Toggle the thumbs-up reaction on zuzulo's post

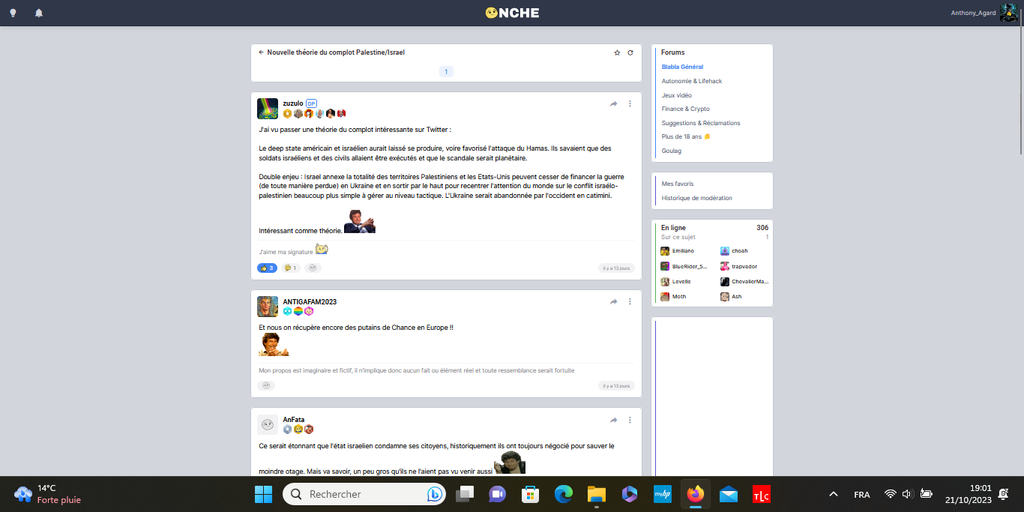[267, 268]
